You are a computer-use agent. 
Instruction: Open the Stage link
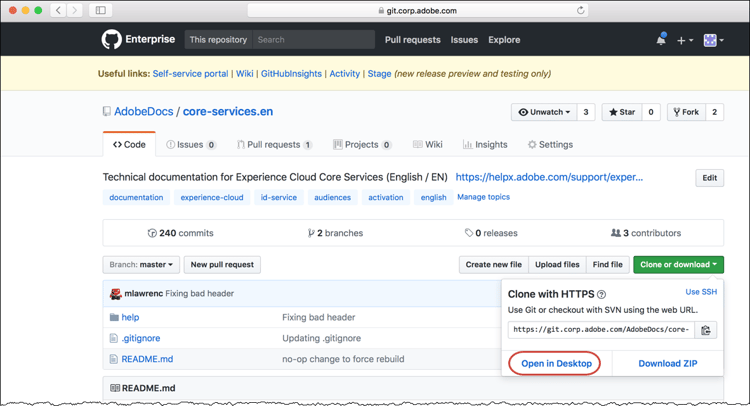coord(379,74)
